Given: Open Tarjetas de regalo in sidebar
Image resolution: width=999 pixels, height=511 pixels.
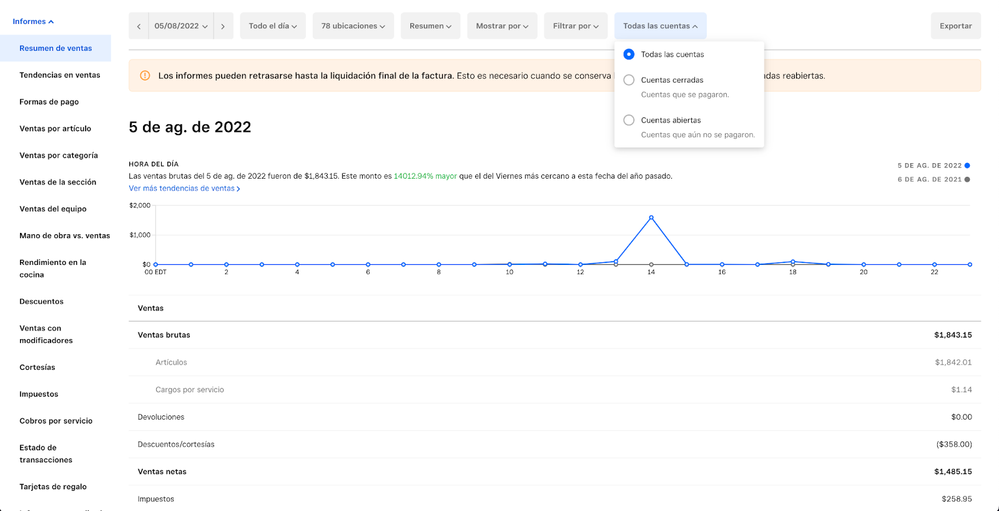Looking at the screenshot, I should (x=53, y=487).
